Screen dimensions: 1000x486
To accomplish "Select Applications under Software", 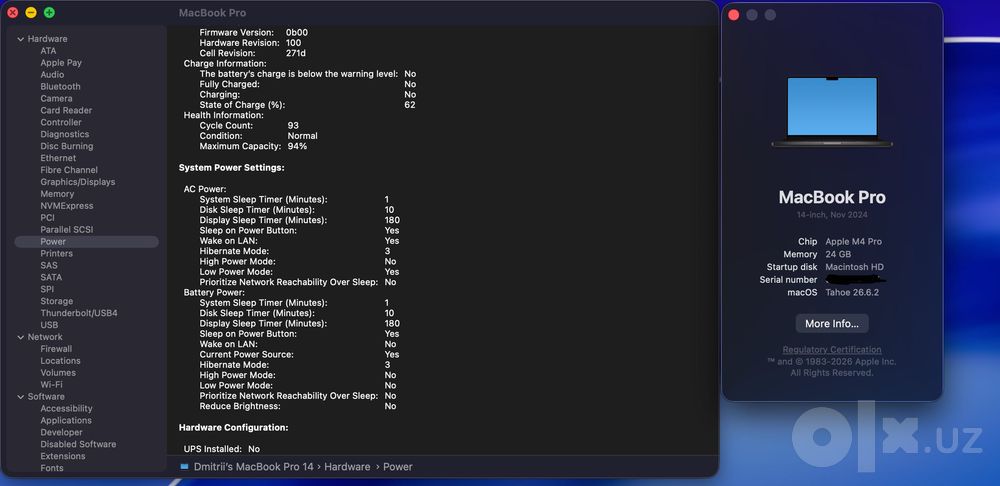I will pos(66,420).
